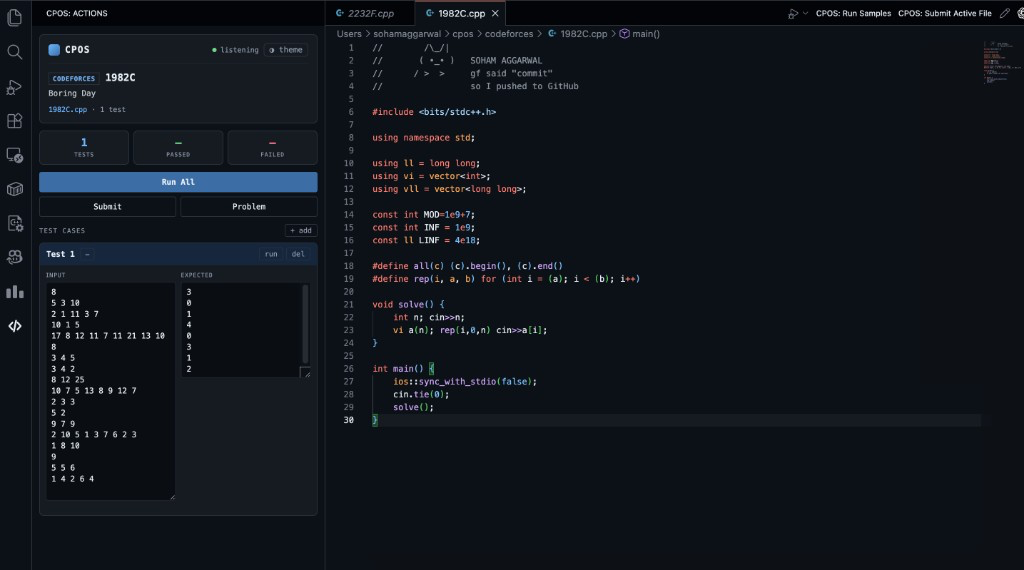The height and width of the screenshot is (570, 1024).
Task: Click line number 30 in the gutter
Action: click(x=349, y=420)
